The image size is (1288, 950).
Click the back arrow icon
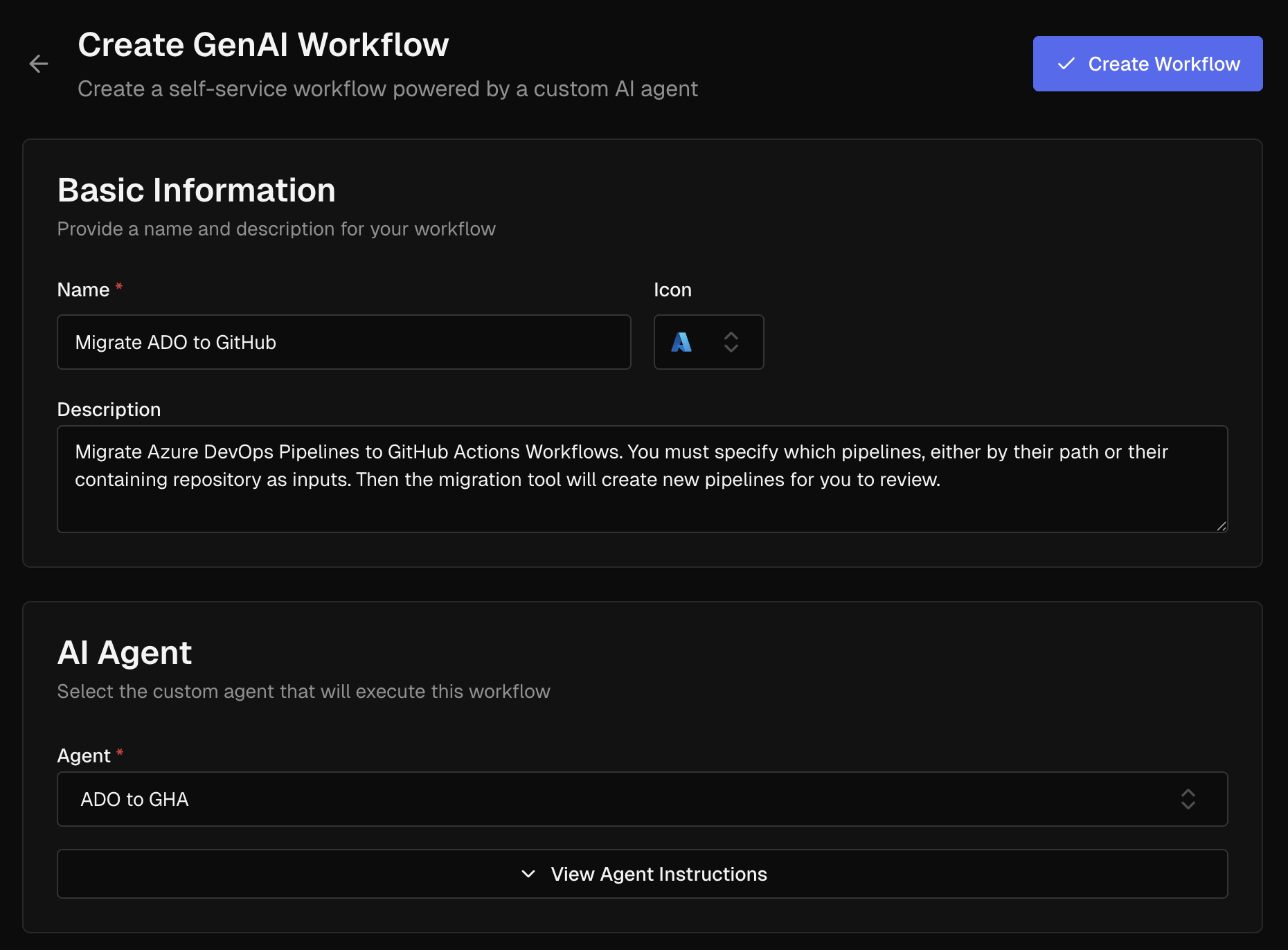(39, 64)
